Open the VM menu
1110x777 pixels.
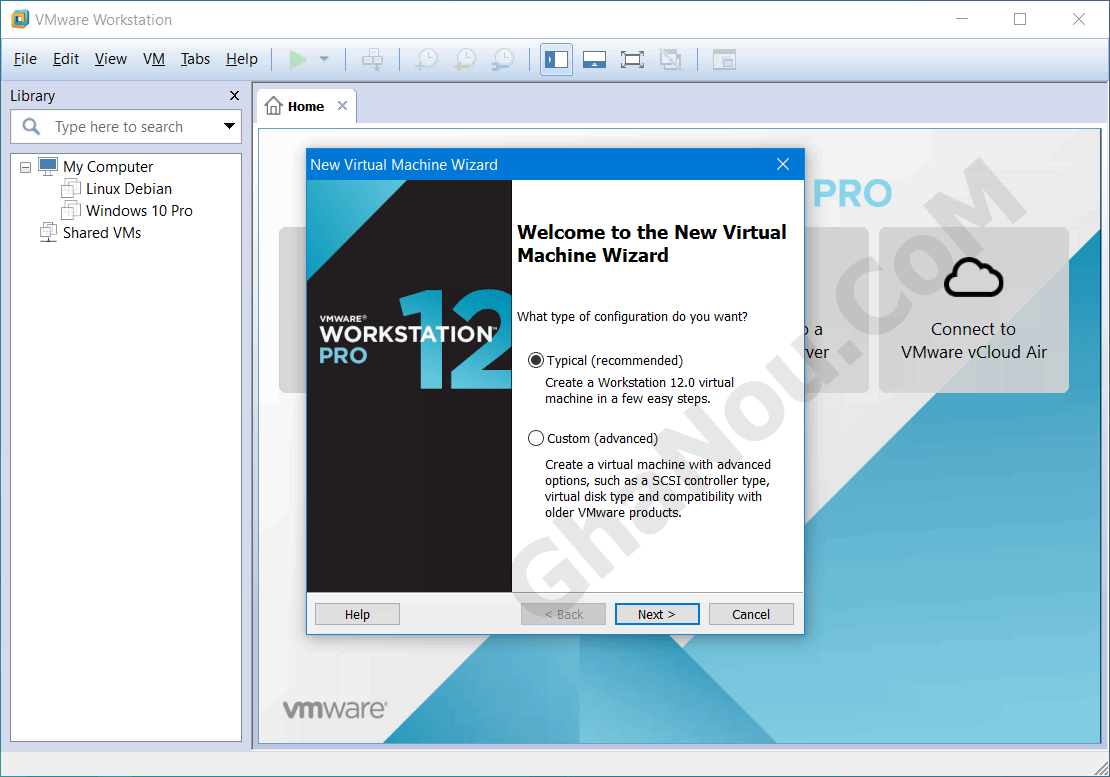pyautogui.click(x=154, y=59)
